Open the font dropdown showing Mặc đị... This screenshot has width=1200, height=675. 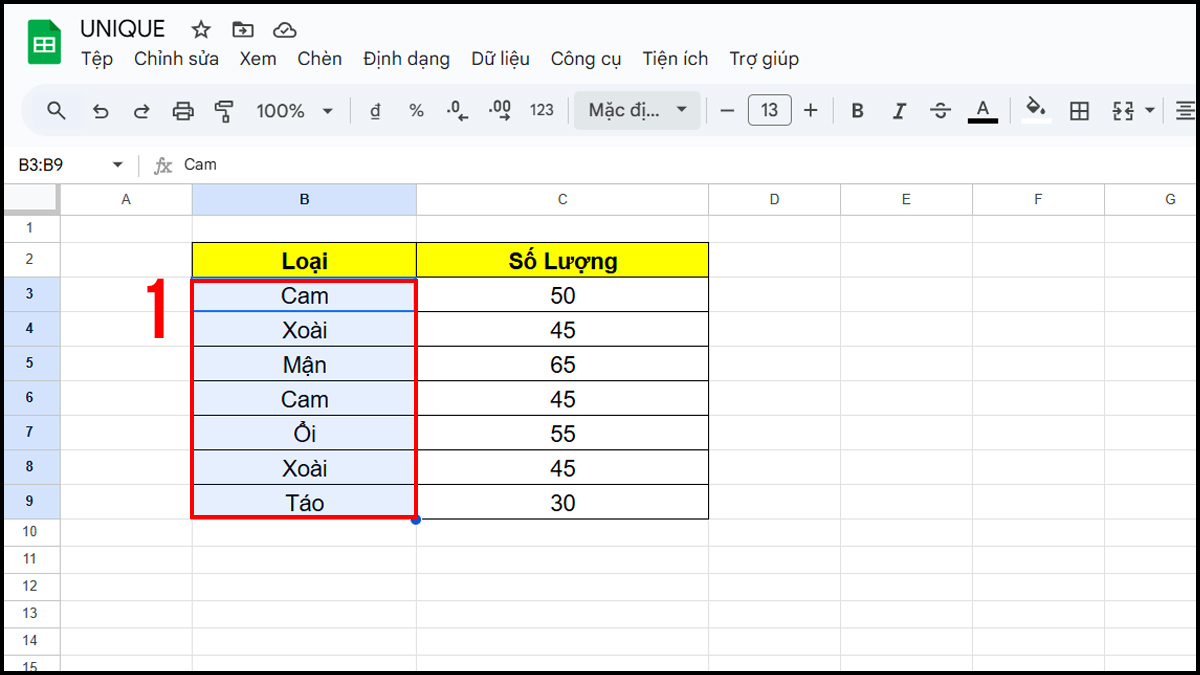click(x=637, y=110)
